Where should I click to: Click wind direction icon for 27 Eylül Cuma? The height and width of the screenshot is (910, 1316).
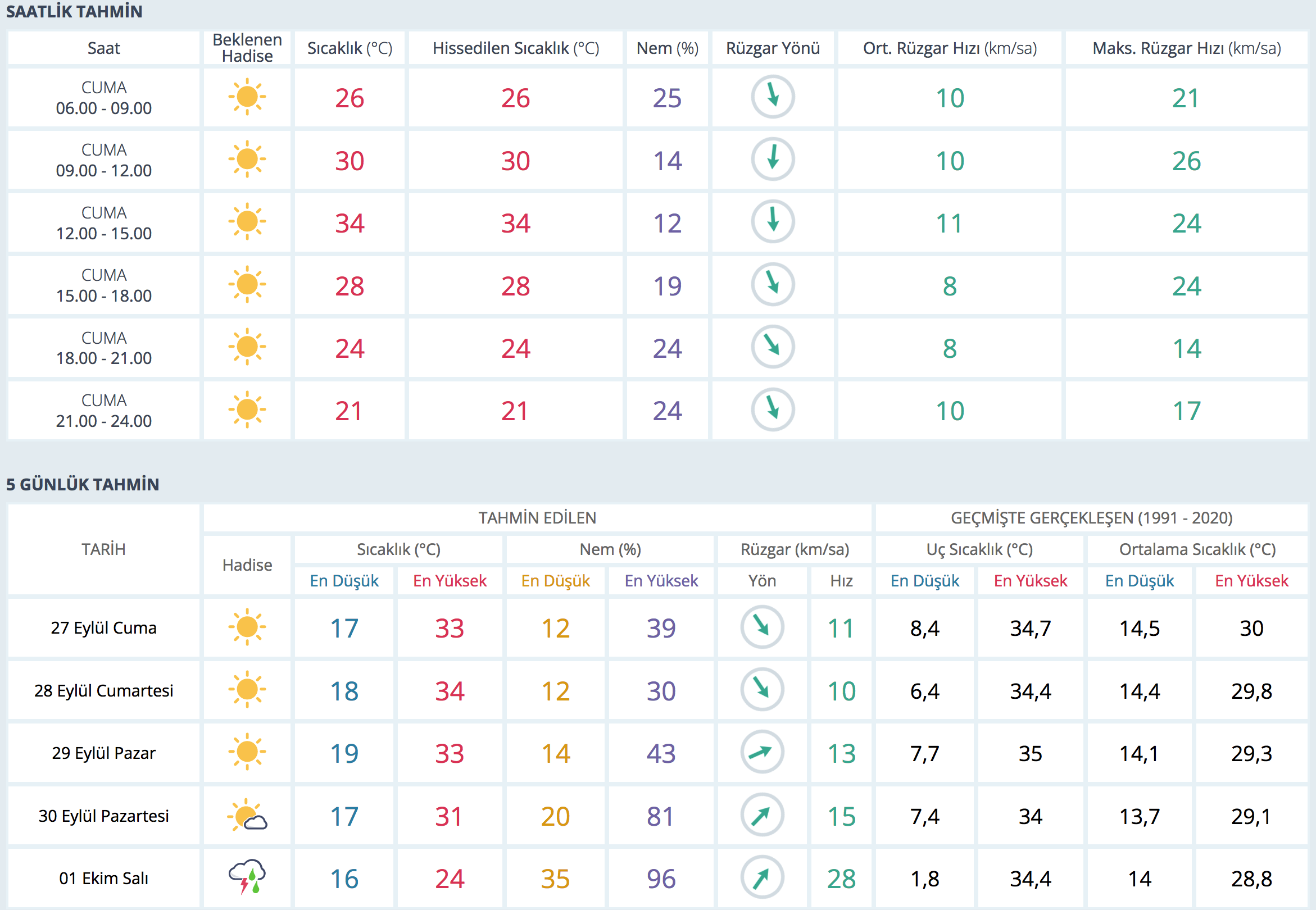(762, 627)
